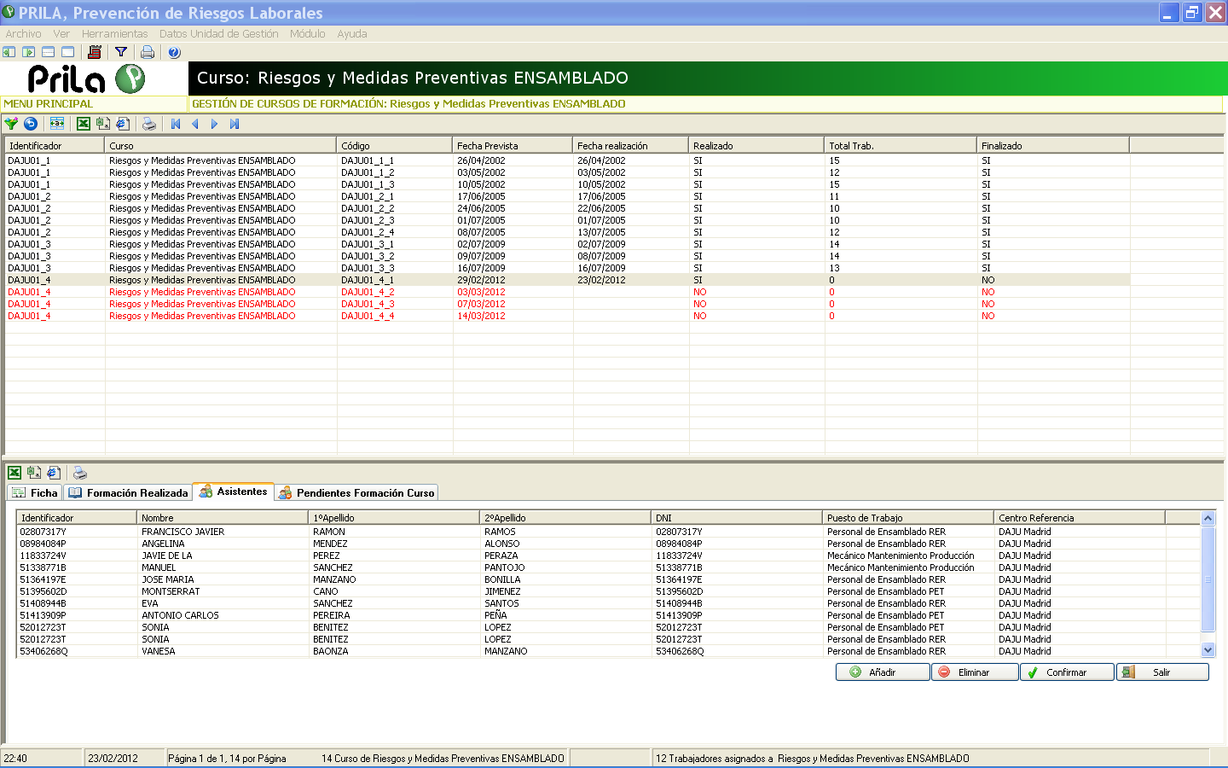1228x768 pixels.
Task: Click the blue circular undo arrow icon
Action: 30,124
